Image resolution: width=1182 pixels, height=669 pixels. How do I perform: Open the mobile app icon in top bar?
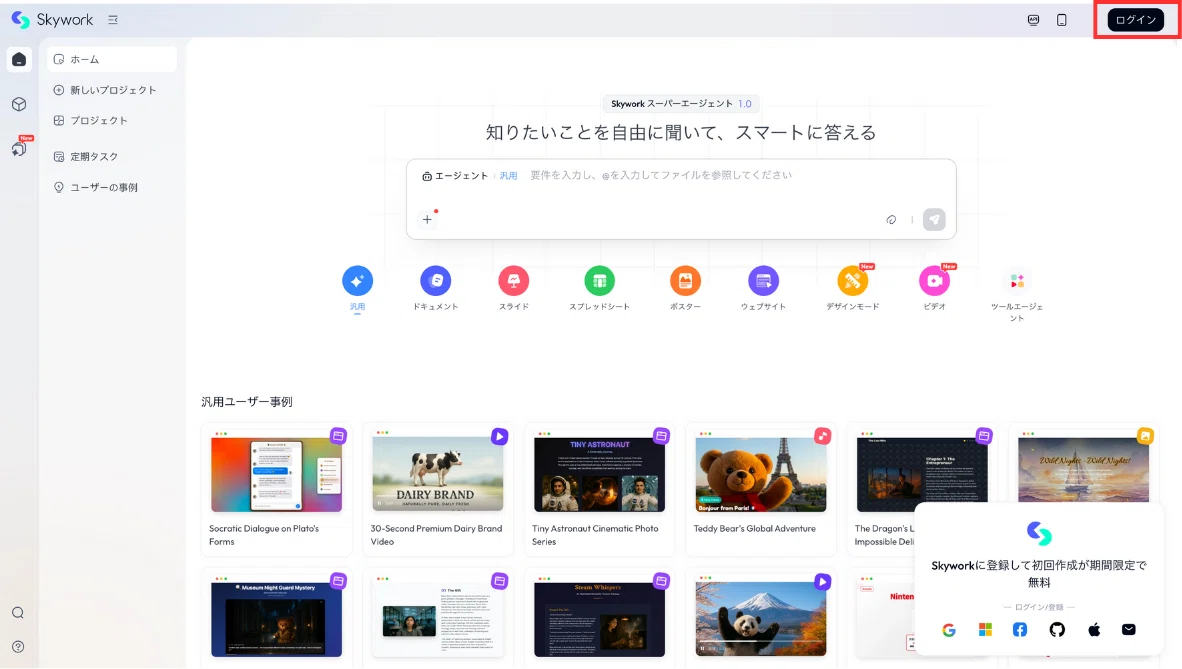click(1061, 20)
